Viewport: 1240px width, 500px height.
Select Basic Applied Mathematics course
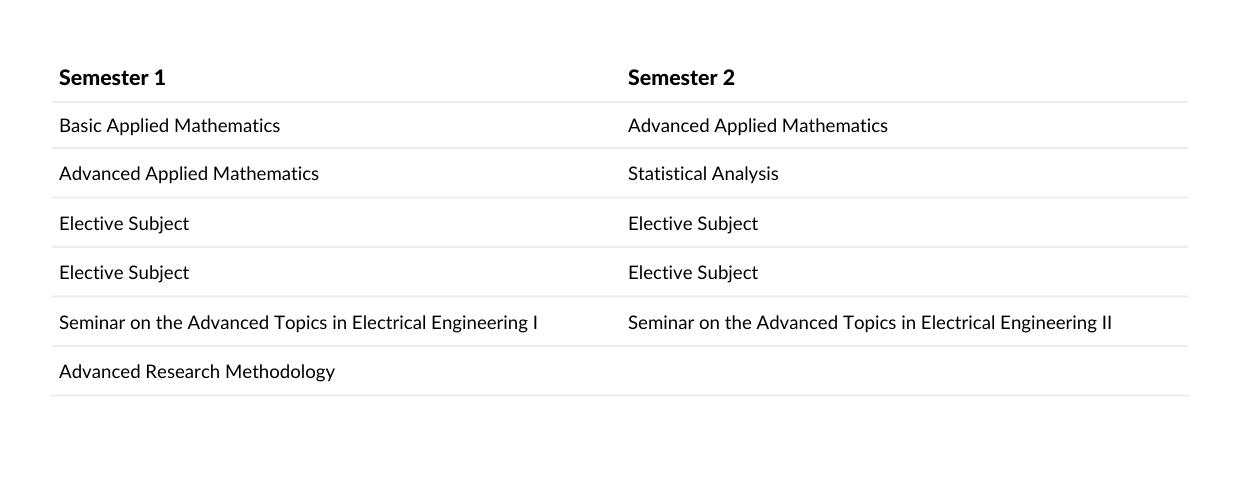click(169, 126)
